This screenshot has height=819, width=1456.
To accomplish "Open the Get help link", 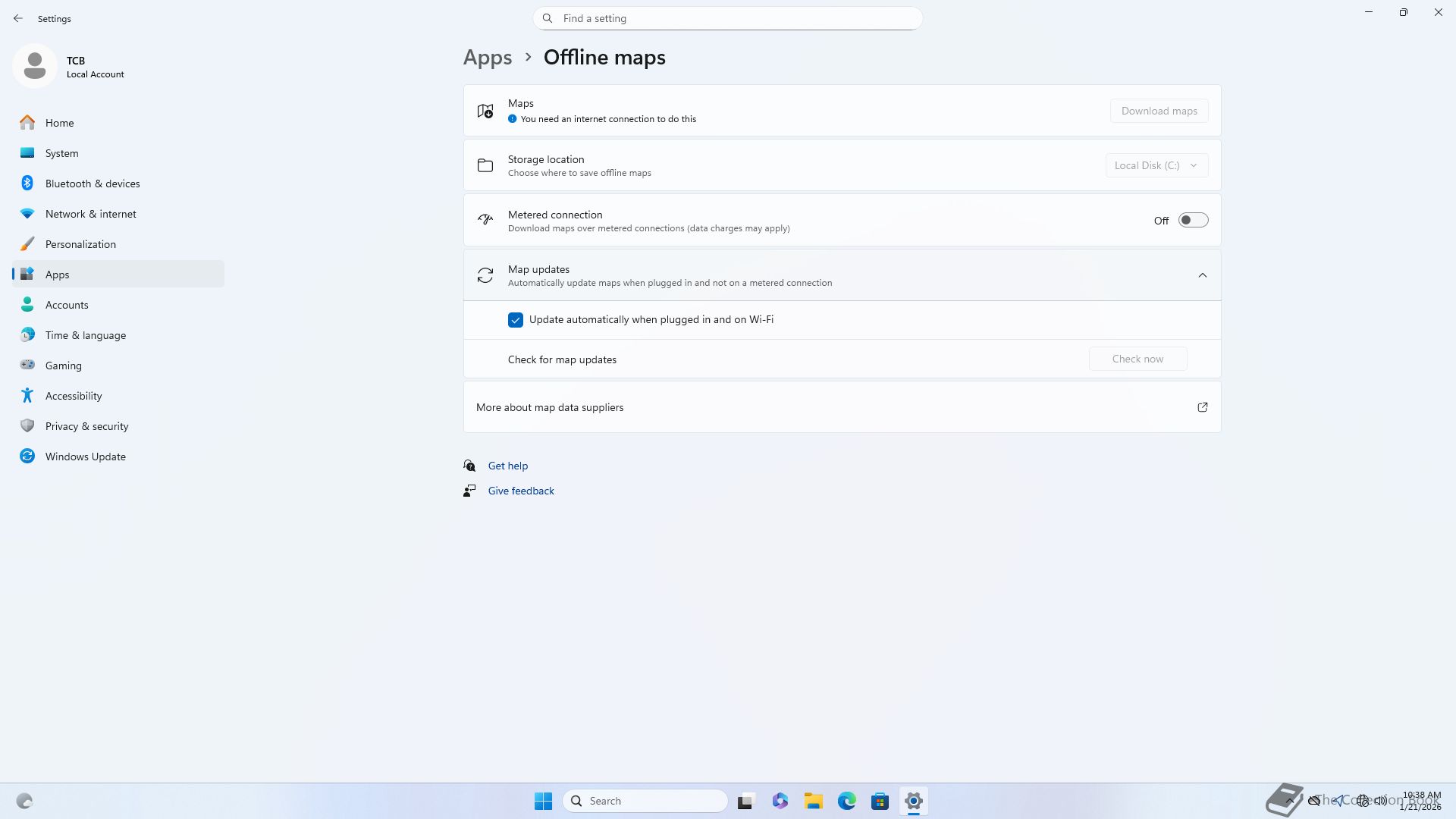I will pos(507,466).
